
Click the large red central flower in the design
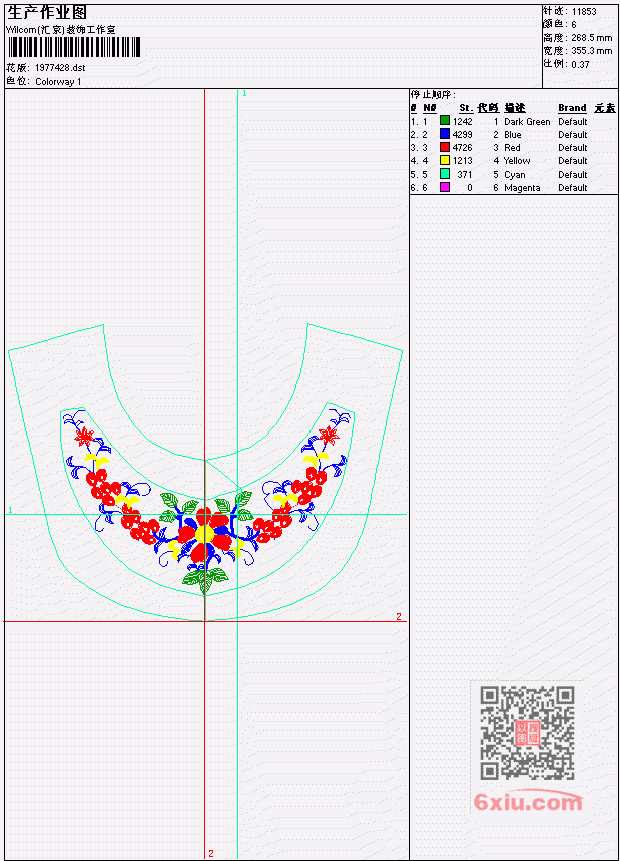point(204,535)
